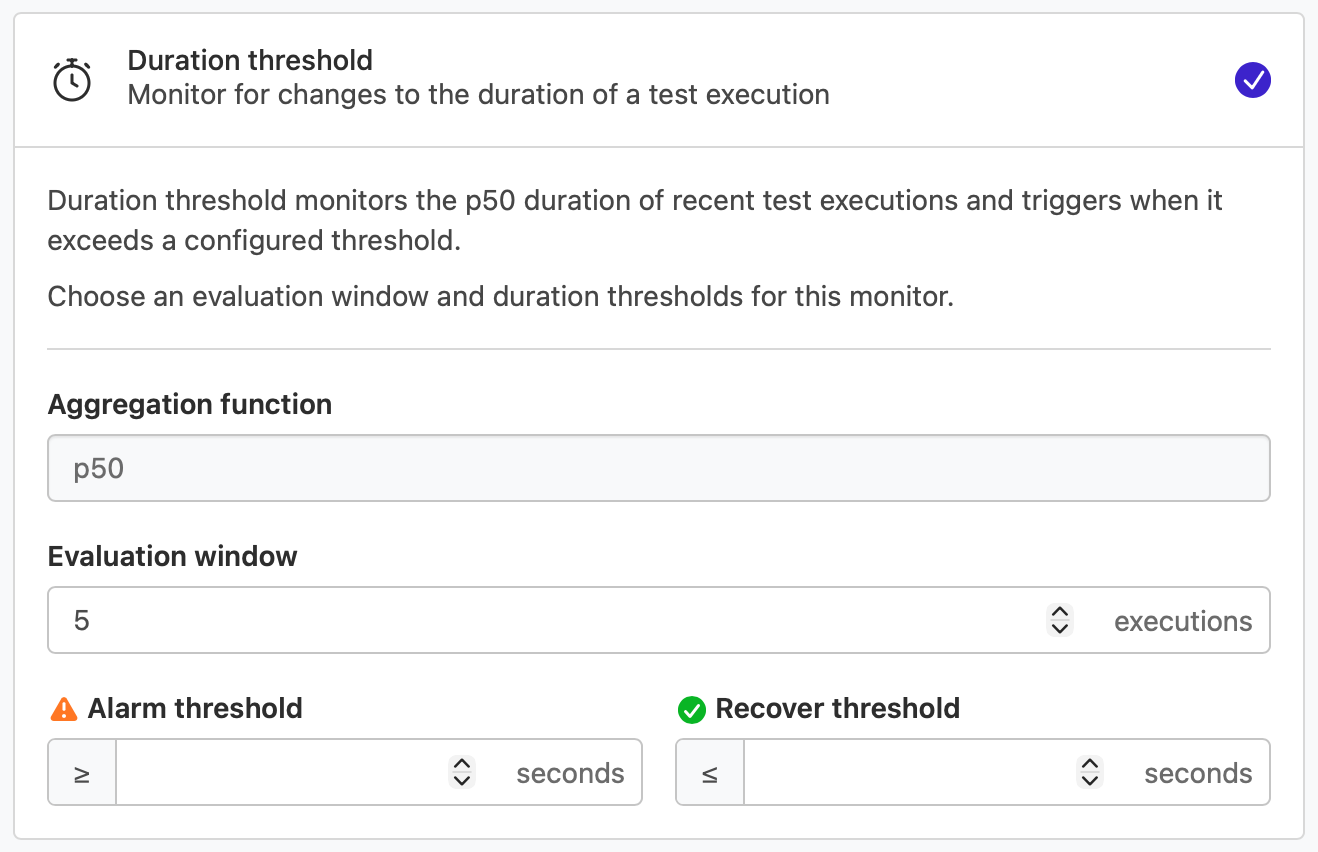Select the Duration threshold section header row

pos(659,78)
